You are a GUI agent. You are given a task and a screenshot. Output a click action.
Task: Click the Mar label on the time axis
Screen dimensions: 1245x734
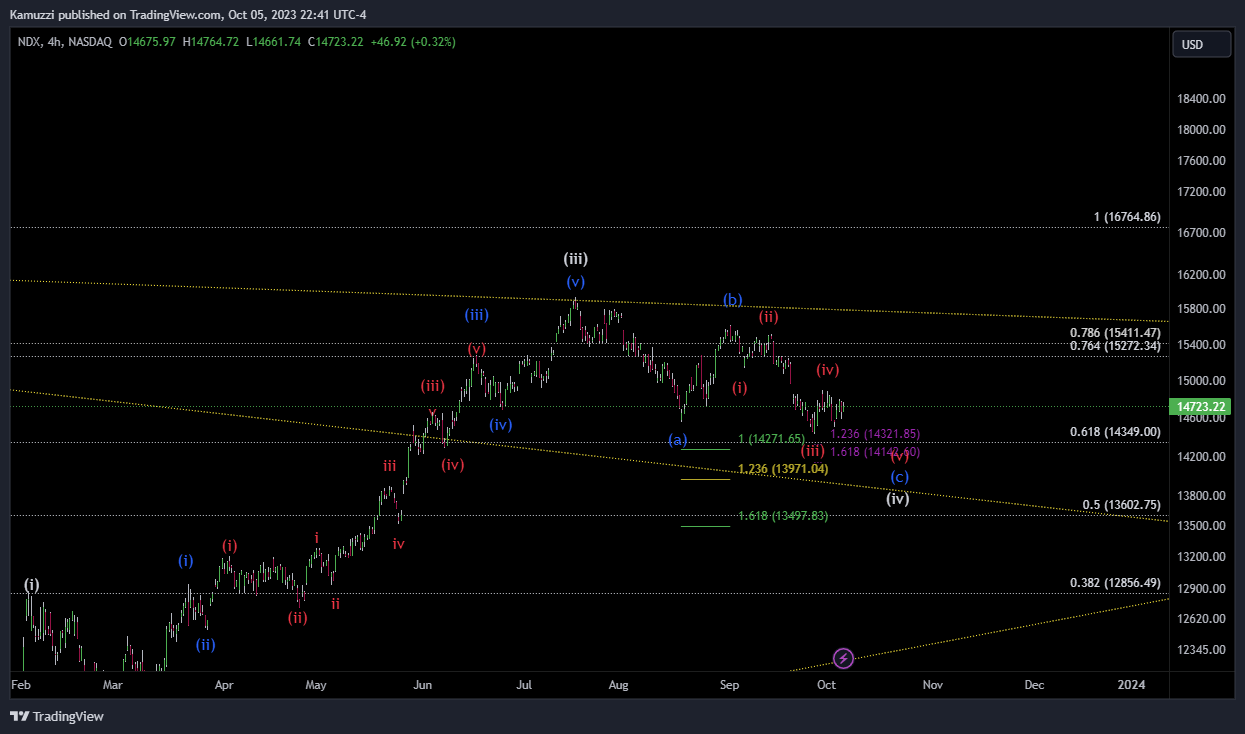(x=113, y=685)
